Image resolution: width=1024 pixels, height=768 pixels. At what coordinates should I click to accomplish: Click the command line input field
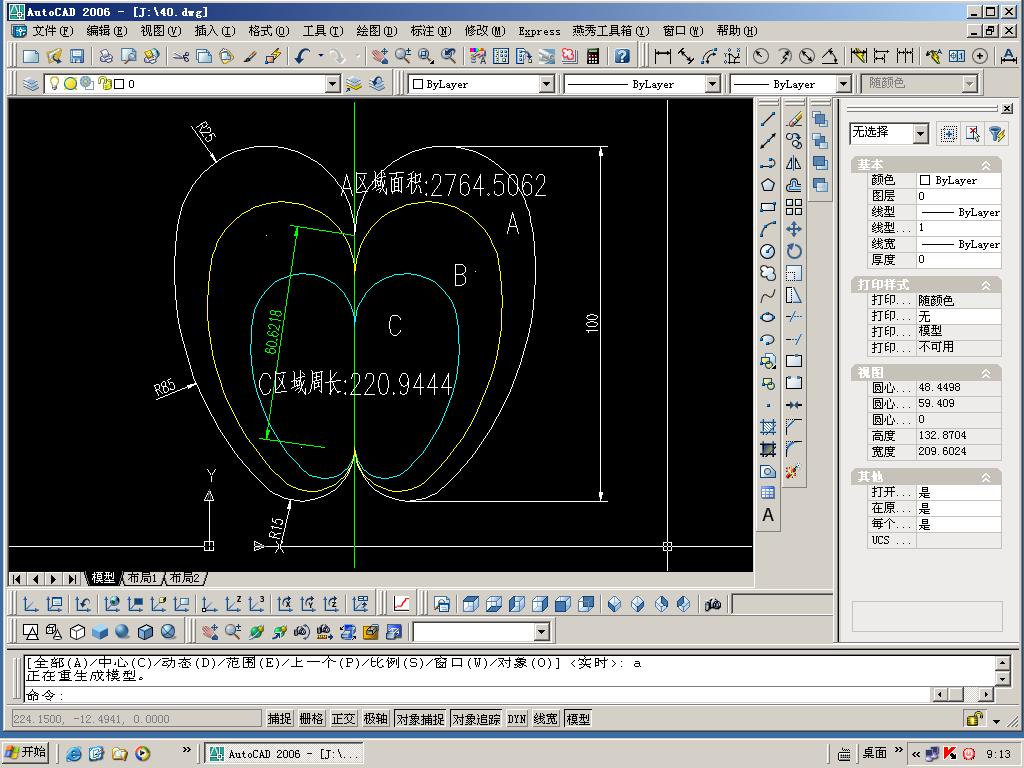477,695
